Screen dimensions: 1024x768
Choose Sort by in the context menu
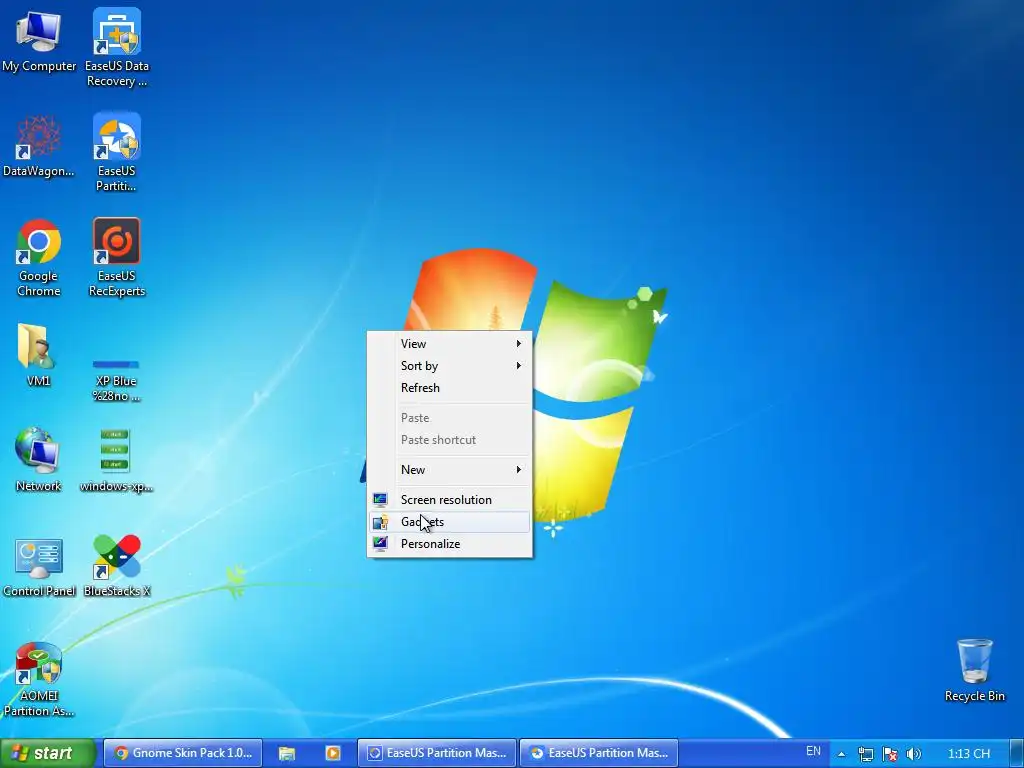coord(449,366)
